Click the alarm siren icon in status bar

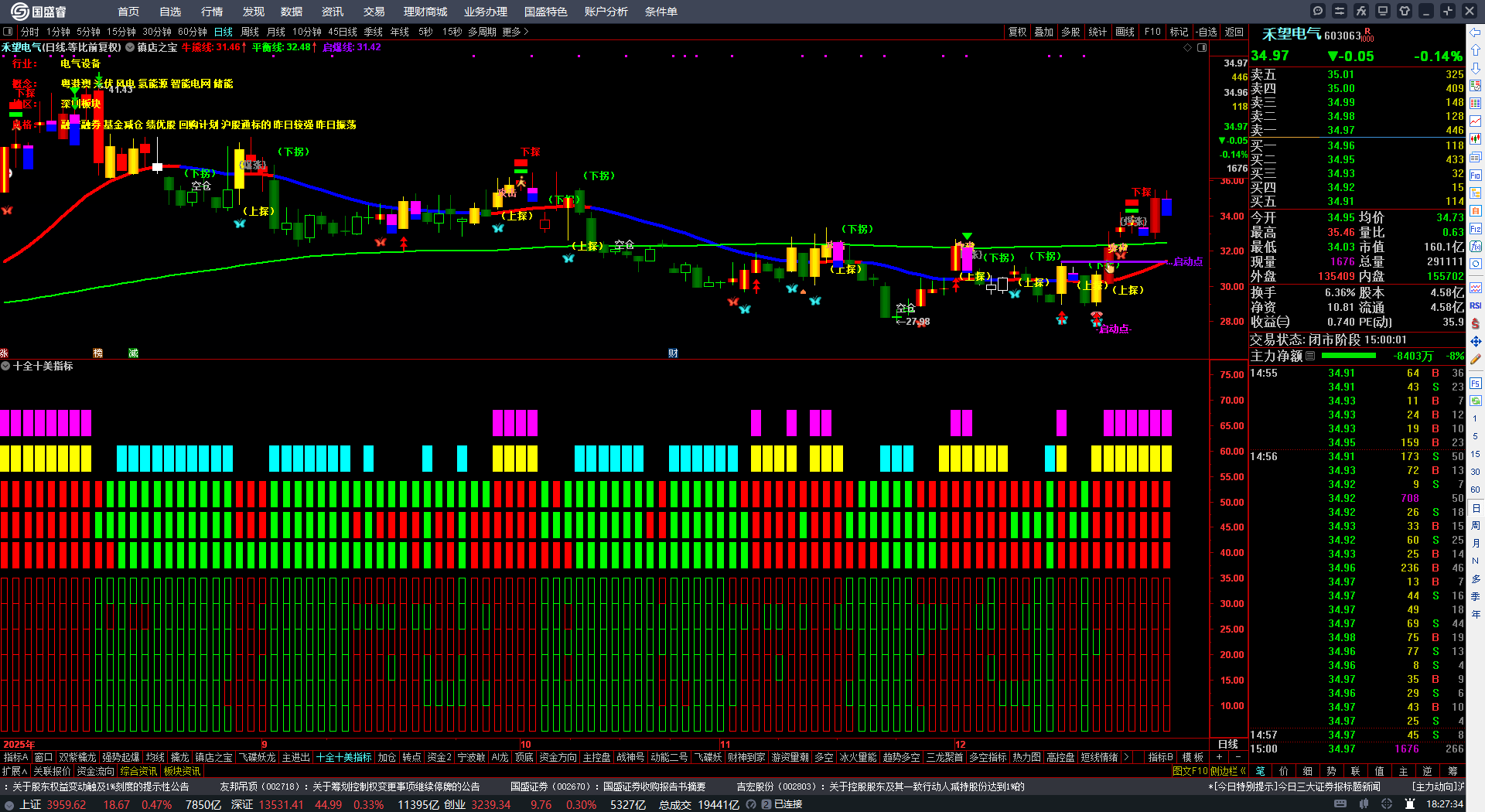(x=1409, y=804)
